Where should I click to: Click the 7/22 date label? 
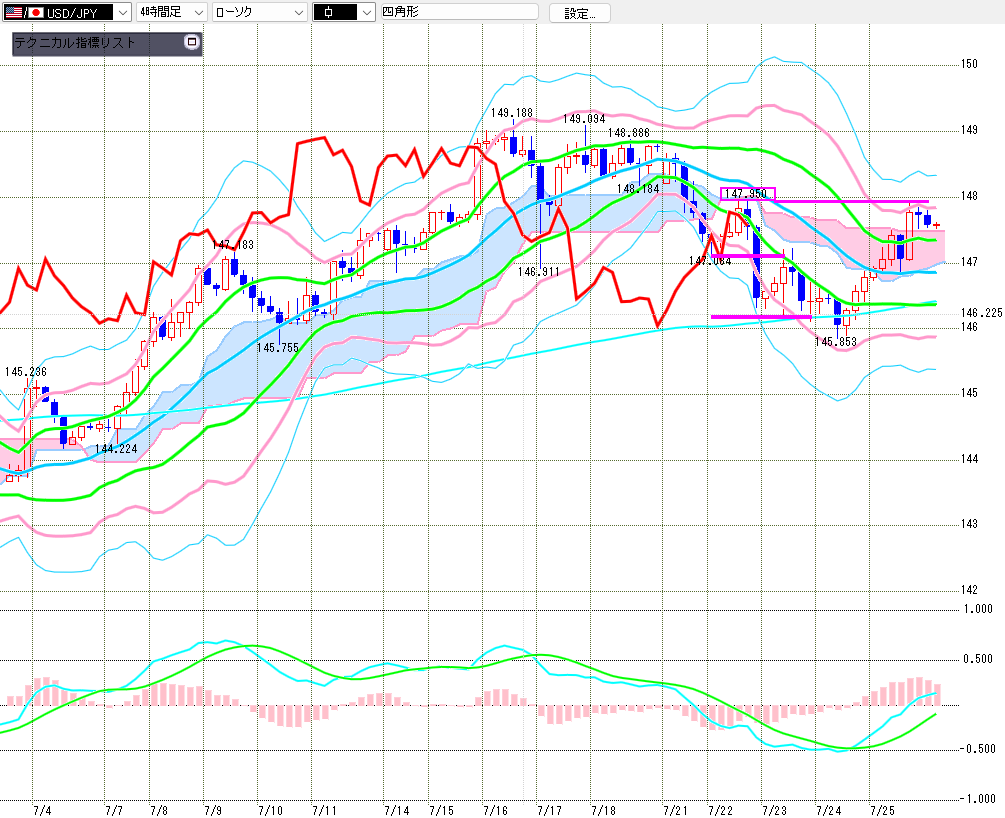click(720, 811)
